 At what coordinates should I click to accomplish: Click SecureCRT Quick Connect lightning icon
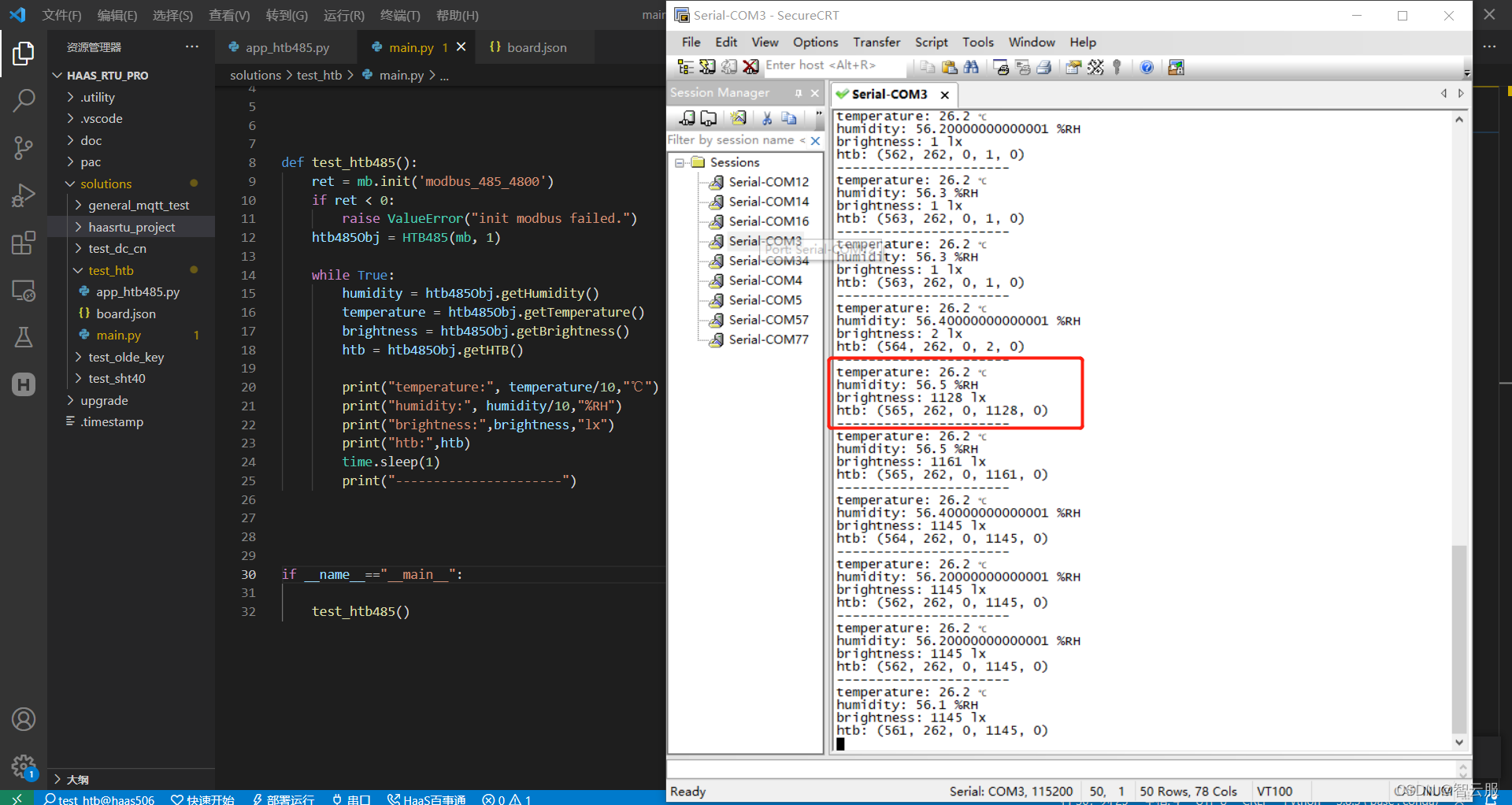click(x=707, y=67)
